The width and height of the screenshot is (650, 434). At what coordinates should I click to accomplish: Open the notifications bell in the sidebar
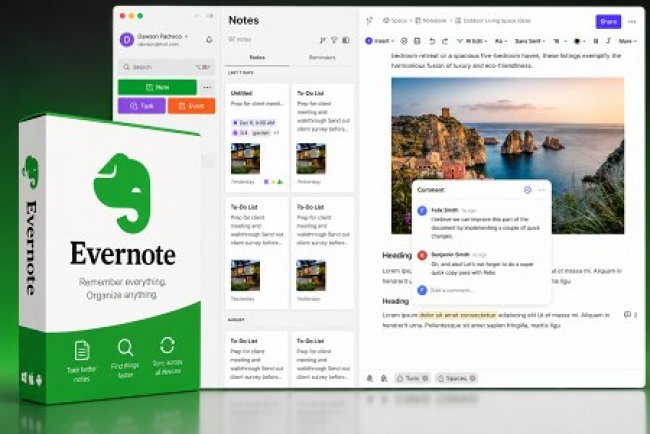click(209, 40)
